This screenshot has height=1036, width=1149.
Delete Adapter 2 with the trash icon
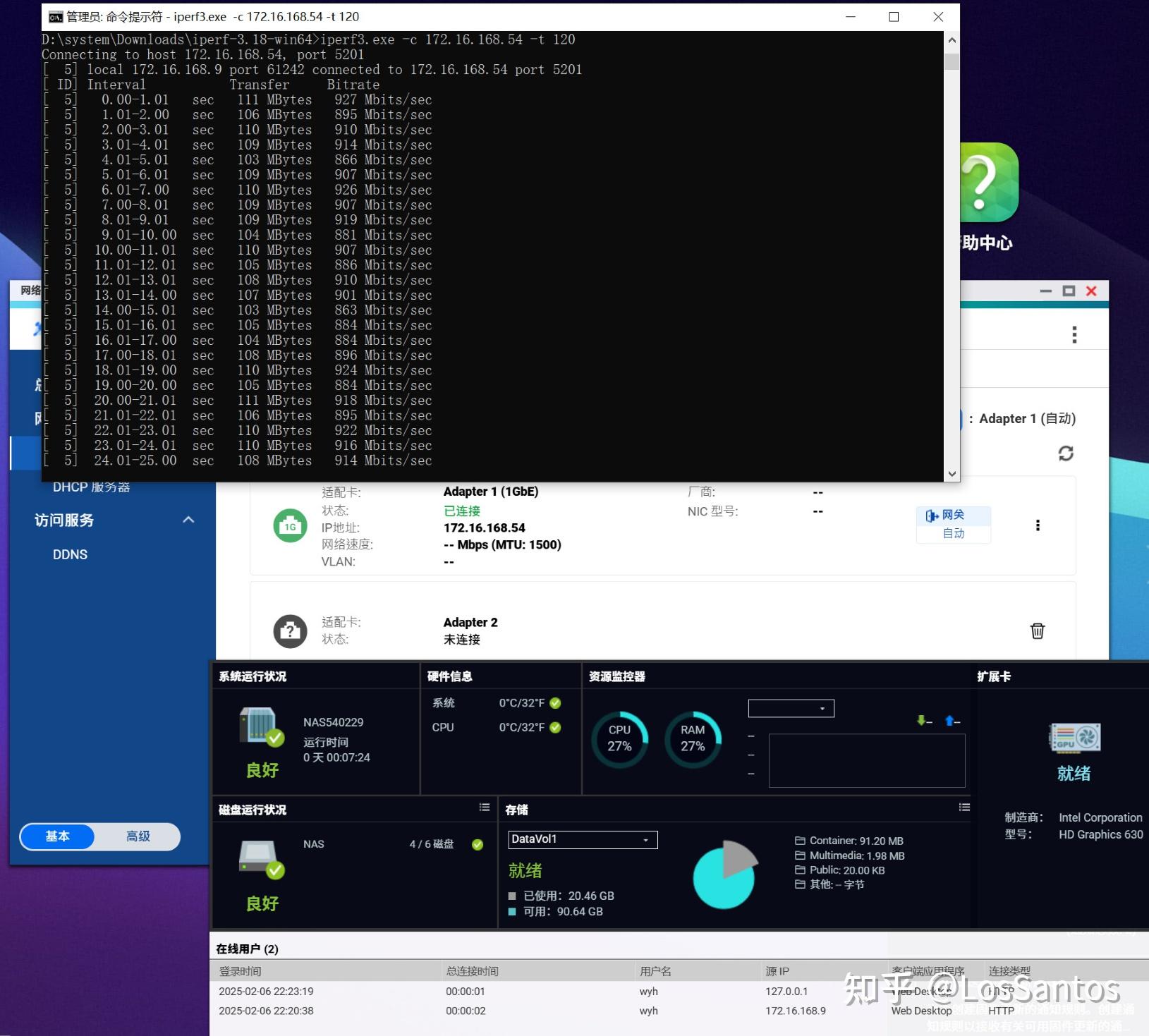(1038, 630)
